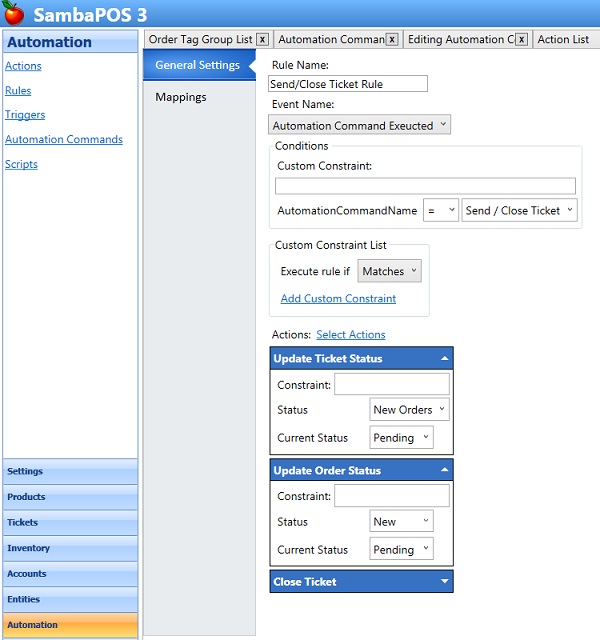600x640 pixels.
Task: Click the Select Actions link
Action: 350,334
